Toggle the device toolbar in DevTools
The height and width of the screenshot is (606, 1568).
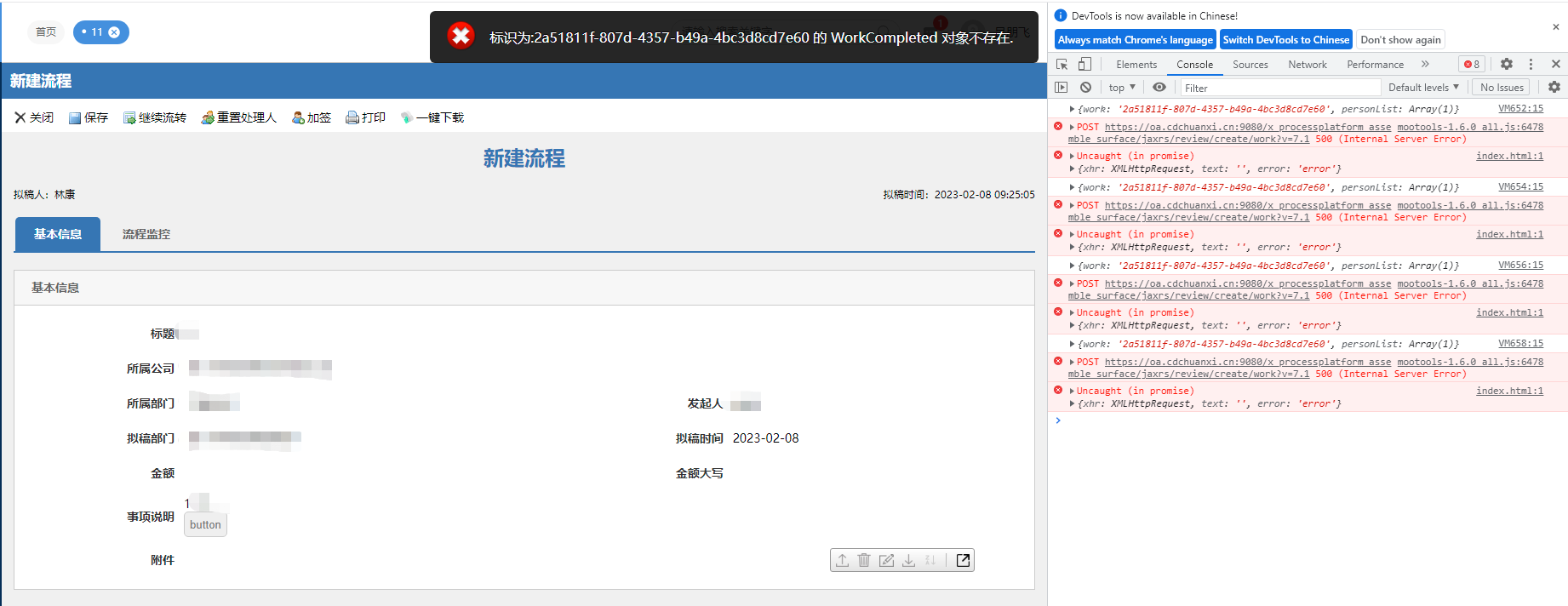pyautogui.click(x=1084, y=64)
